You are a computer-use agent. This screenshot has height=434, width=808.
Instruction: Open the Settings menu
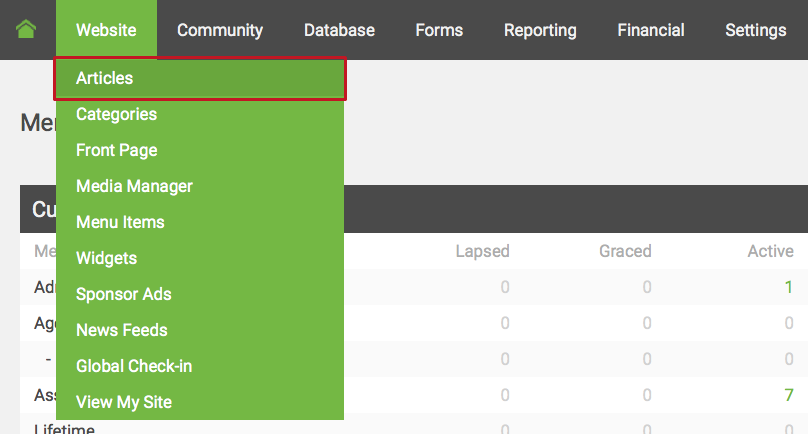[x=756, y=30]
